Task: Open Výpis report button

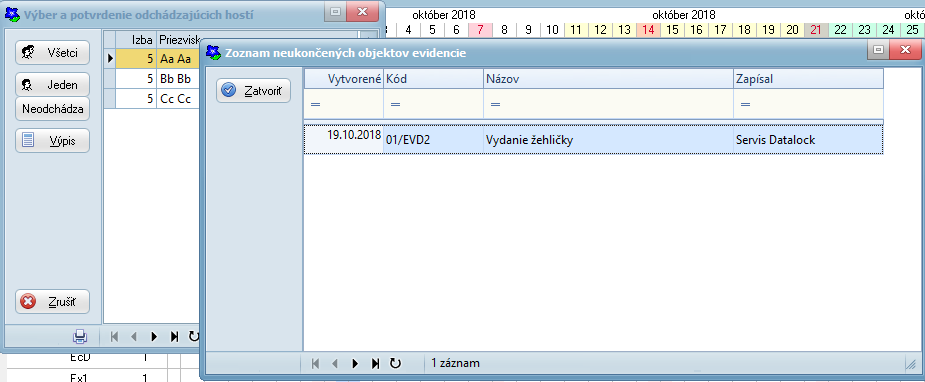Action: click(x=52, y=141)
